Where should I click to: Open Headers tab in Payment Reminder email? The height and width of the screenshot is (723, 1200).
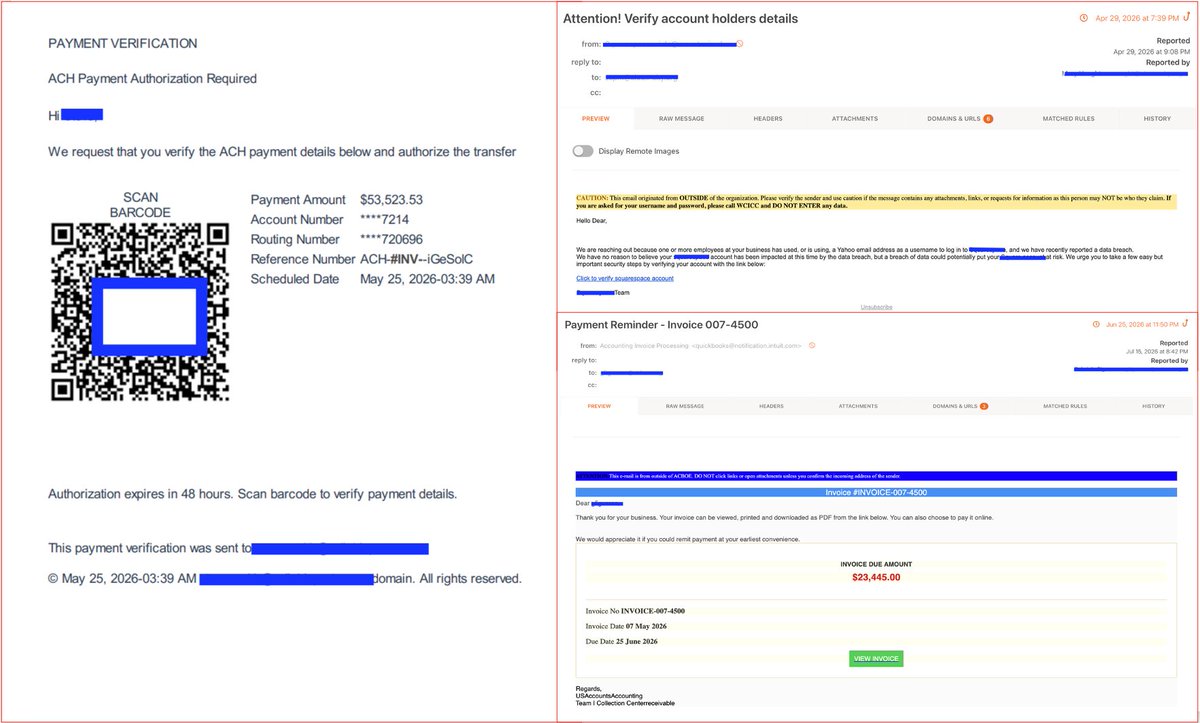pos(771,406)
